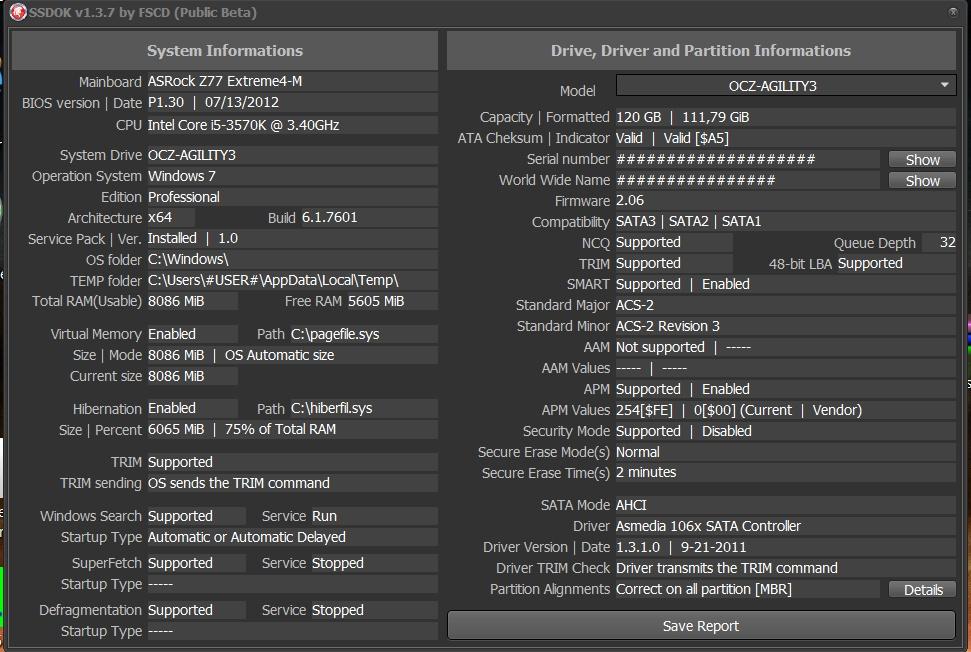Screen dimensions: 971x652
Task: Click the SATA Mode AHCI field
Action: [784, 505]
